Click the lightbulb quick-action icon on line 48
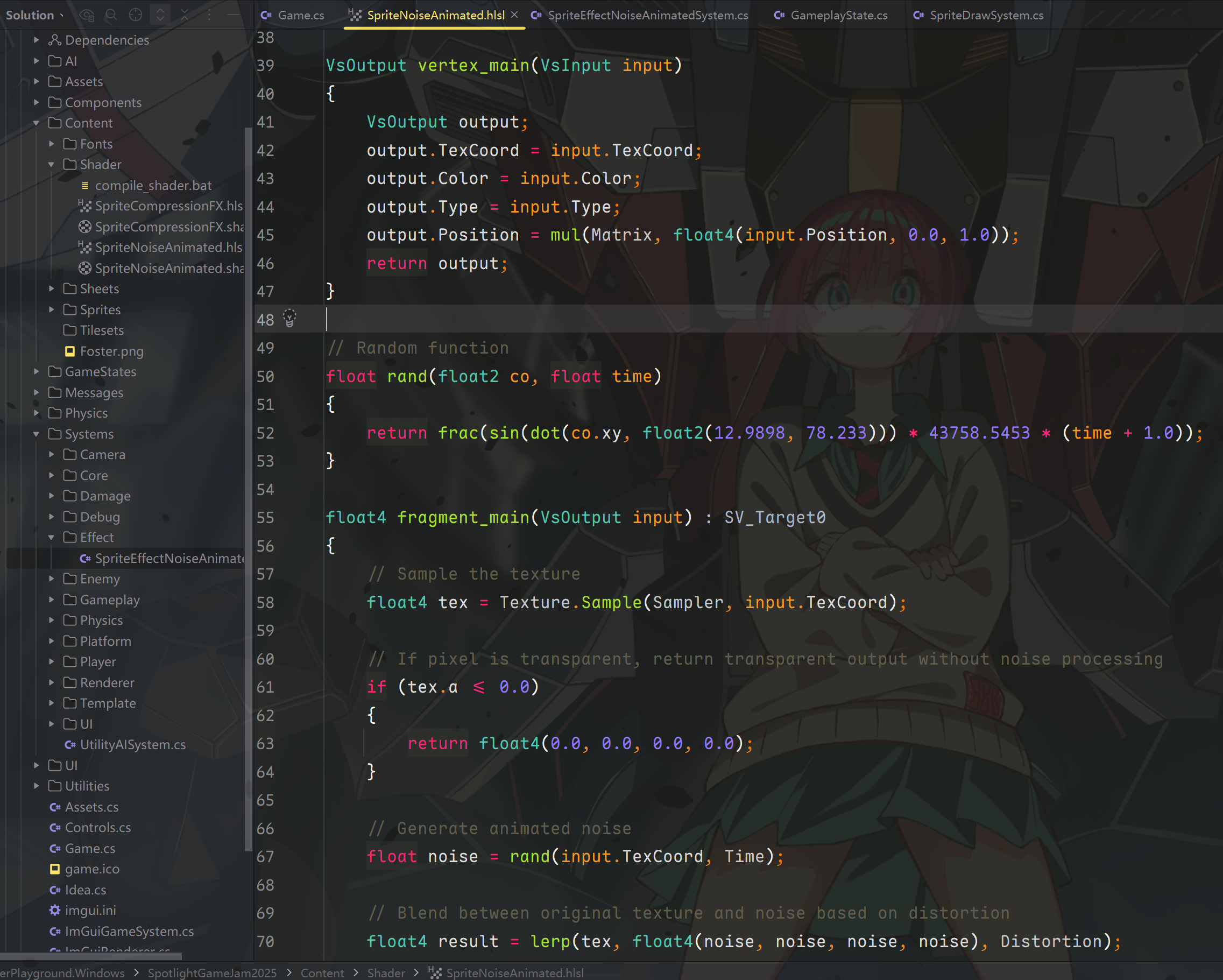Viewport: 1223px width, 980px height. point(290,319)
